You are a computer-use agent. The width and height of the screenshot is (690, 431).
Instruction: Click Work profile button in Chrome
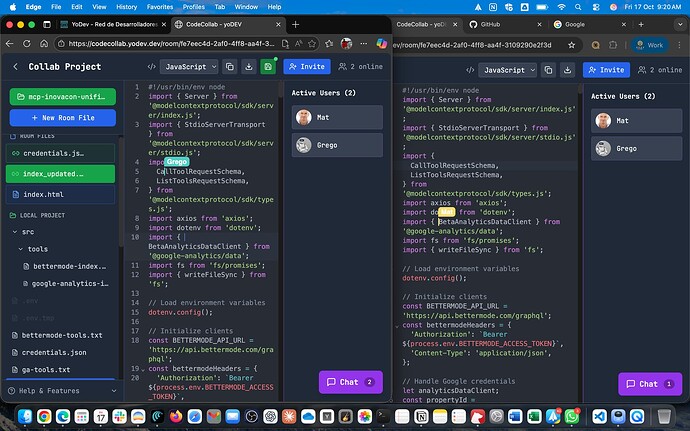(x=650, y=45)
